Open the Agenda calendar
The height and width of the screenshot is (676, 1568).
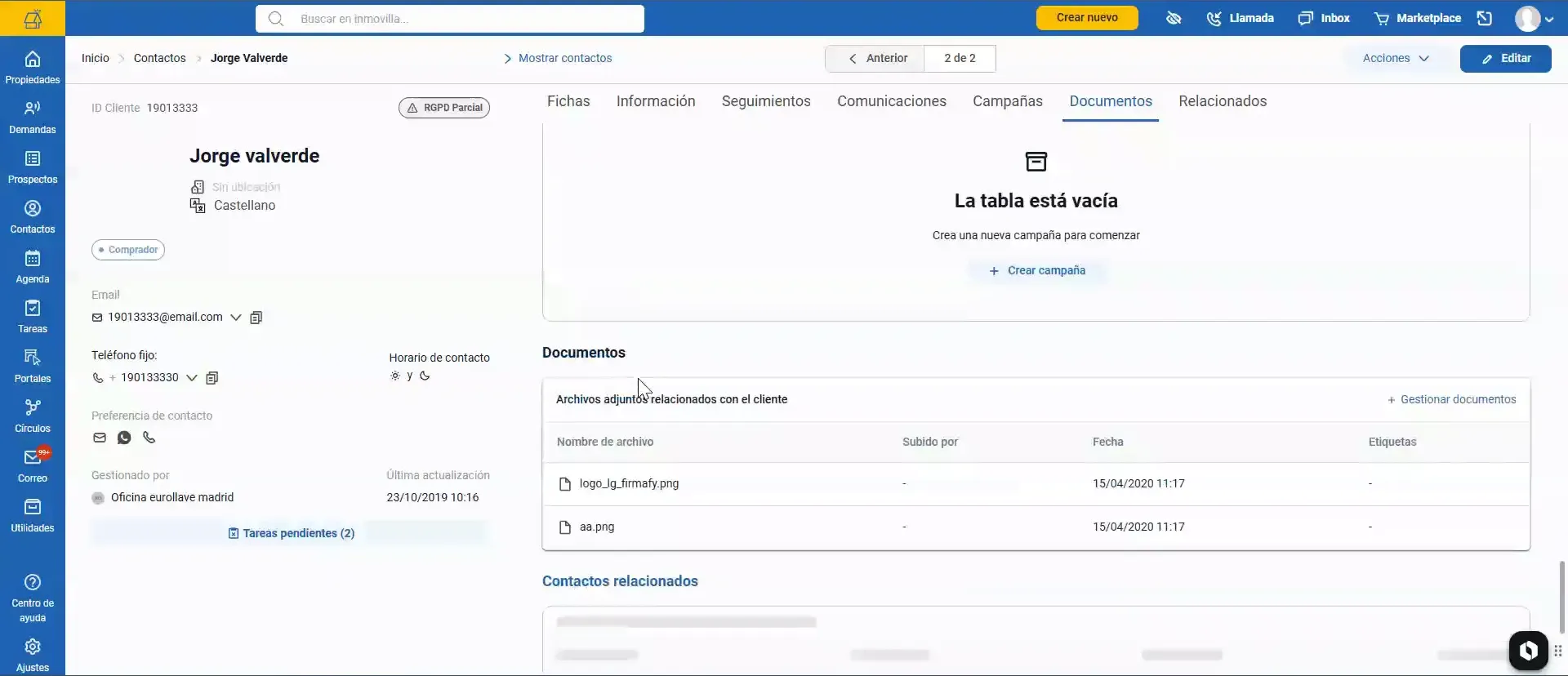coord(33,267)
